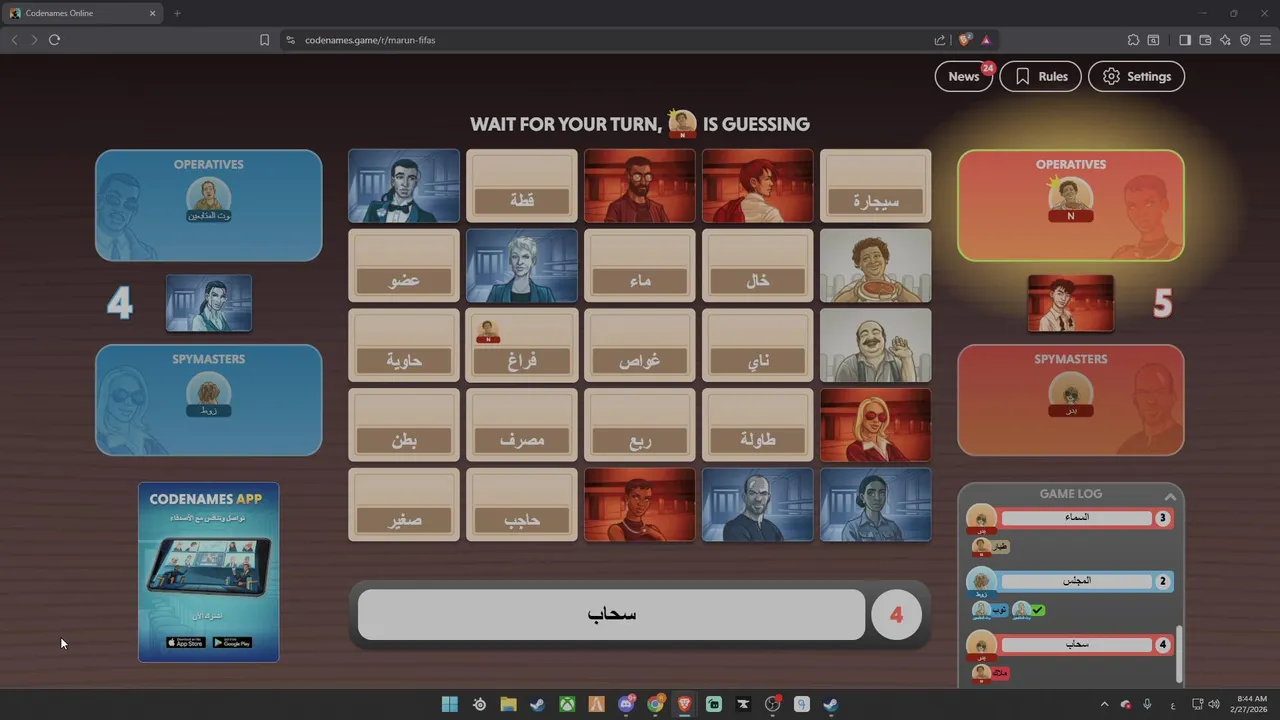Switch to Chrome in the taskbar

[x=655, y=704]
